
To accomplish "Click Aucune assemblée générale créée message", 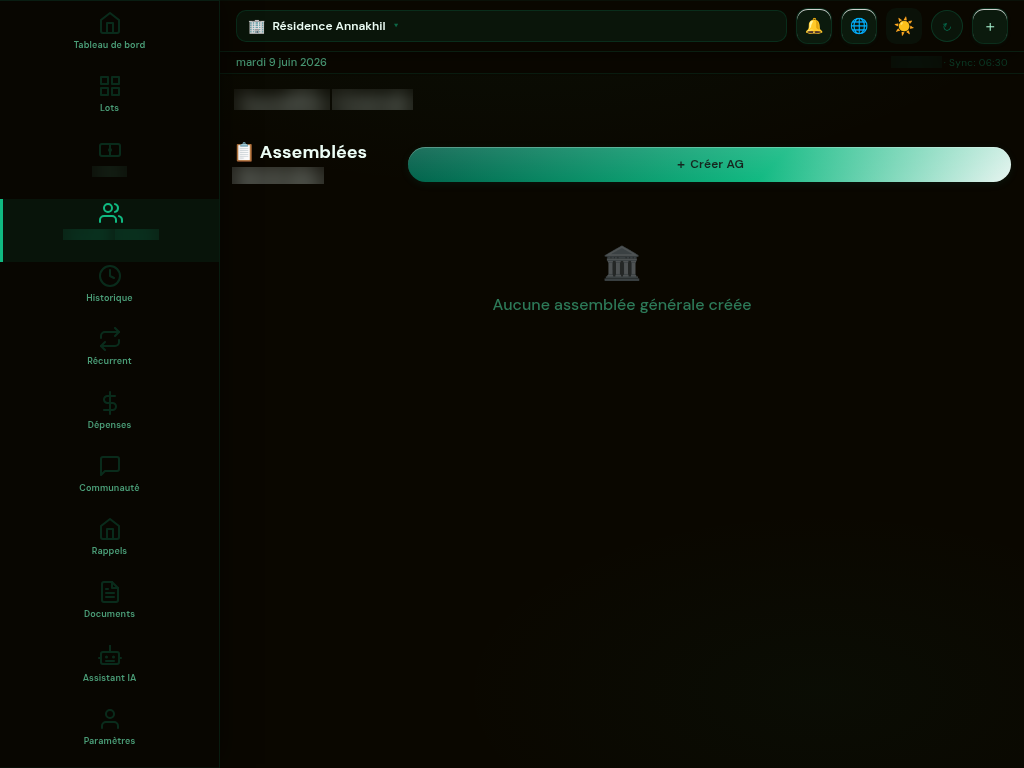I will (x=622, y=305).
